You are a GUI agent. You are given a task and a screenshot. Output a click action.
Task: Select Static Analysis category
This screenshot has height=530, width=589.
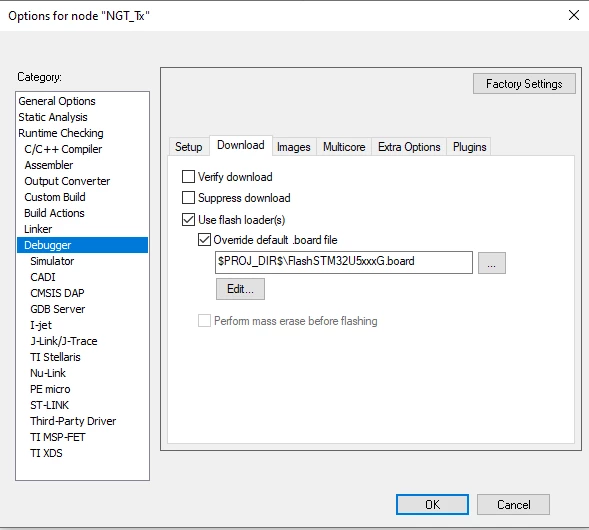coord(82,117)
